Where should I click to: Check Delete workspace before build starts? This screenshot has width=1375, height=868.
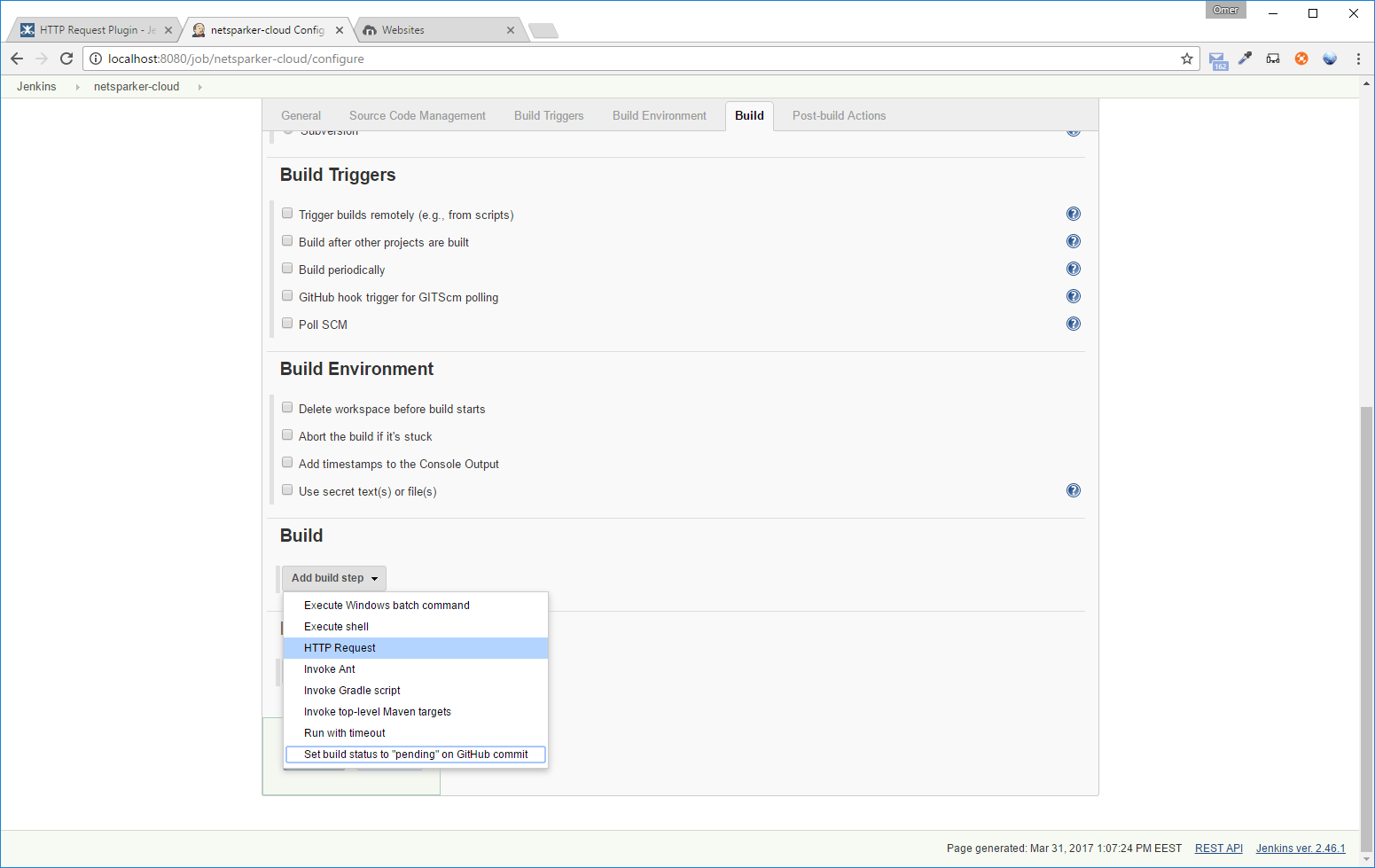point(287,407)
